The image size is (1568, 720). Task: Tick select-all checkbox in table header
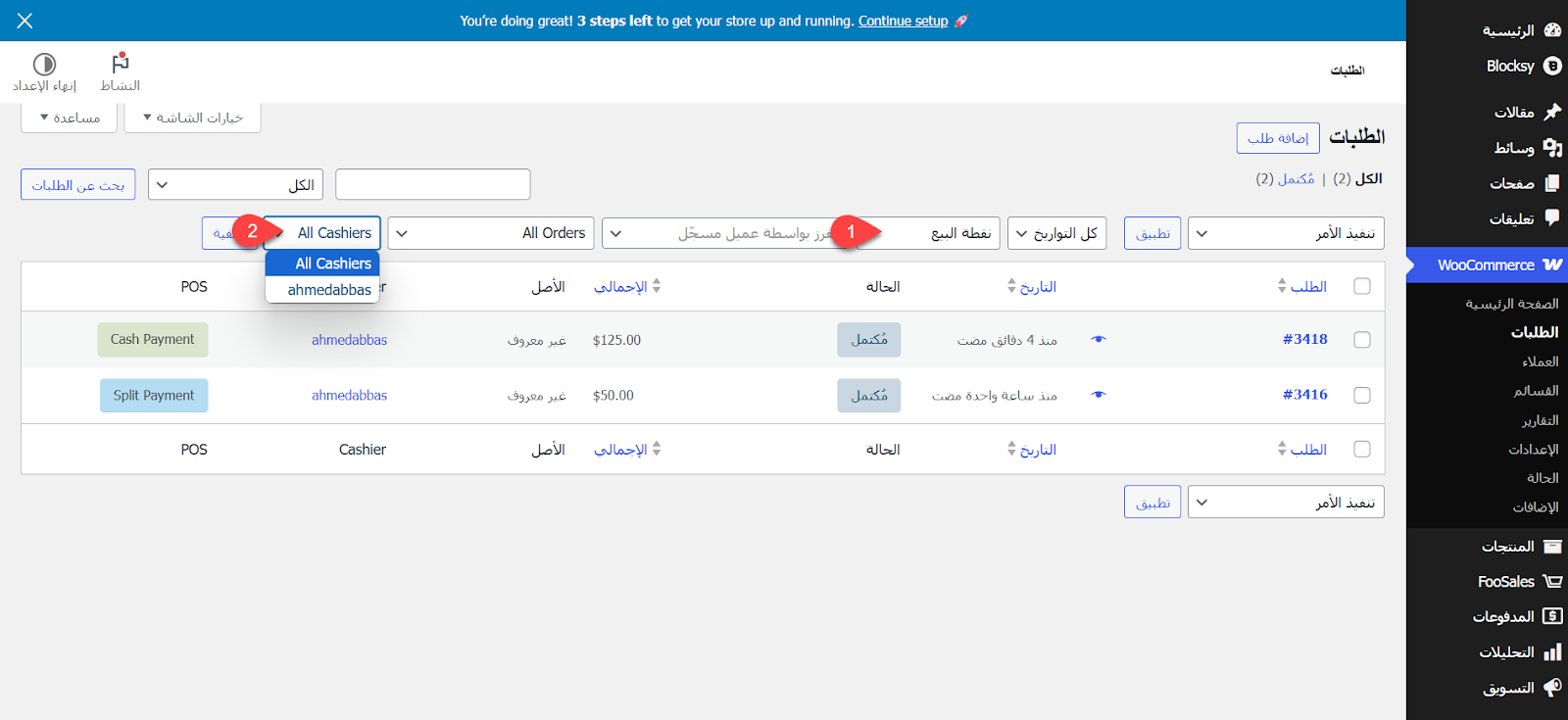tap(1361, 286)
